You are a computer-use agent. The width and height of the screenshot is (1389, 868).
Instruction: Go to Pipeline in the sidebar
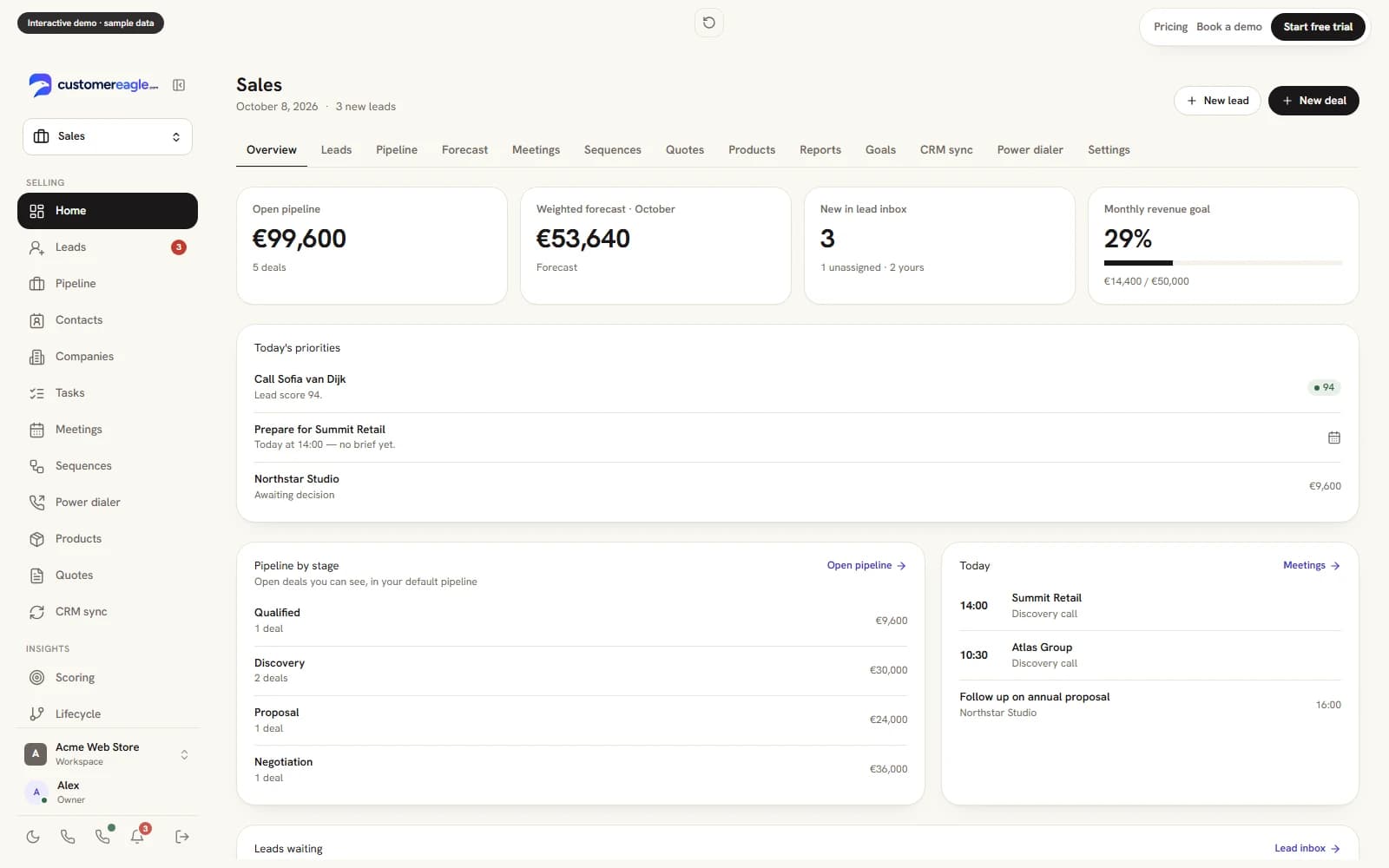(108, 284)
